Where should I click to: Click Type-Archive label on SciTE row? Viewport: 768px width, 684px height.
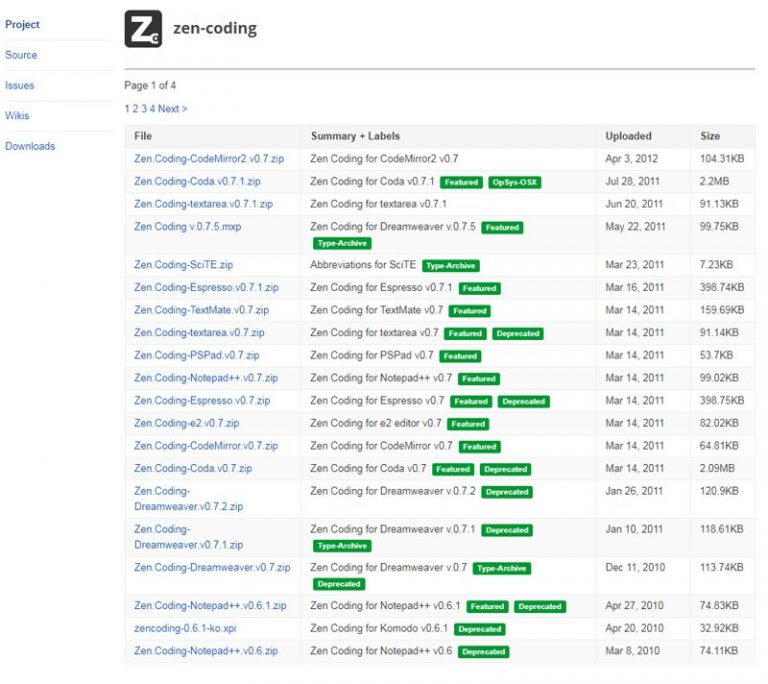click(451, 266)
